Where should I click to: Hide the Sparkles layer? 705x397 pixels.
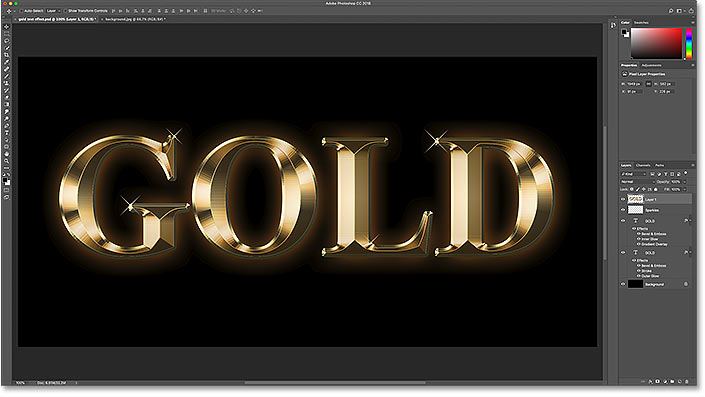tap(623, 210)
